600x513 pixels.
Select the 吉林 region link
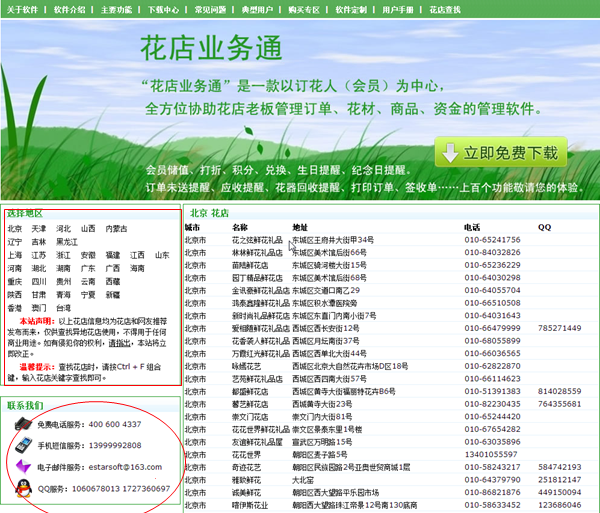point(39,242)
